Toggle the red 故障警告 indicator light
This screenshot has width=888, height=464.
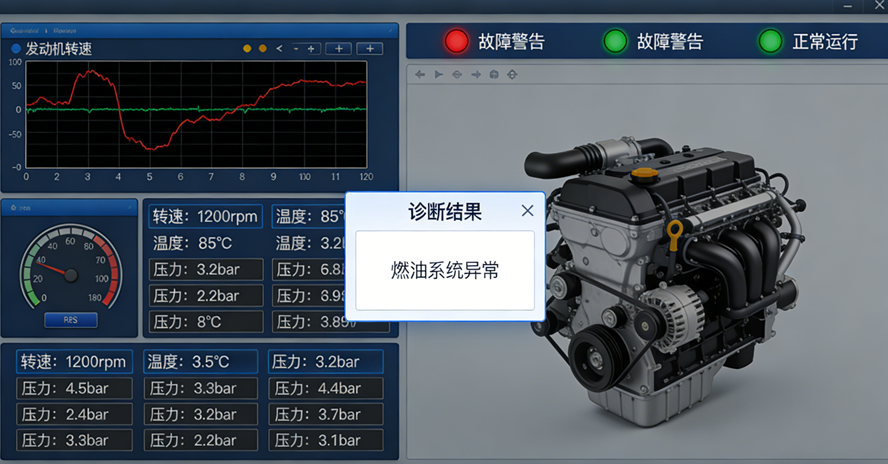click(456, 41)
